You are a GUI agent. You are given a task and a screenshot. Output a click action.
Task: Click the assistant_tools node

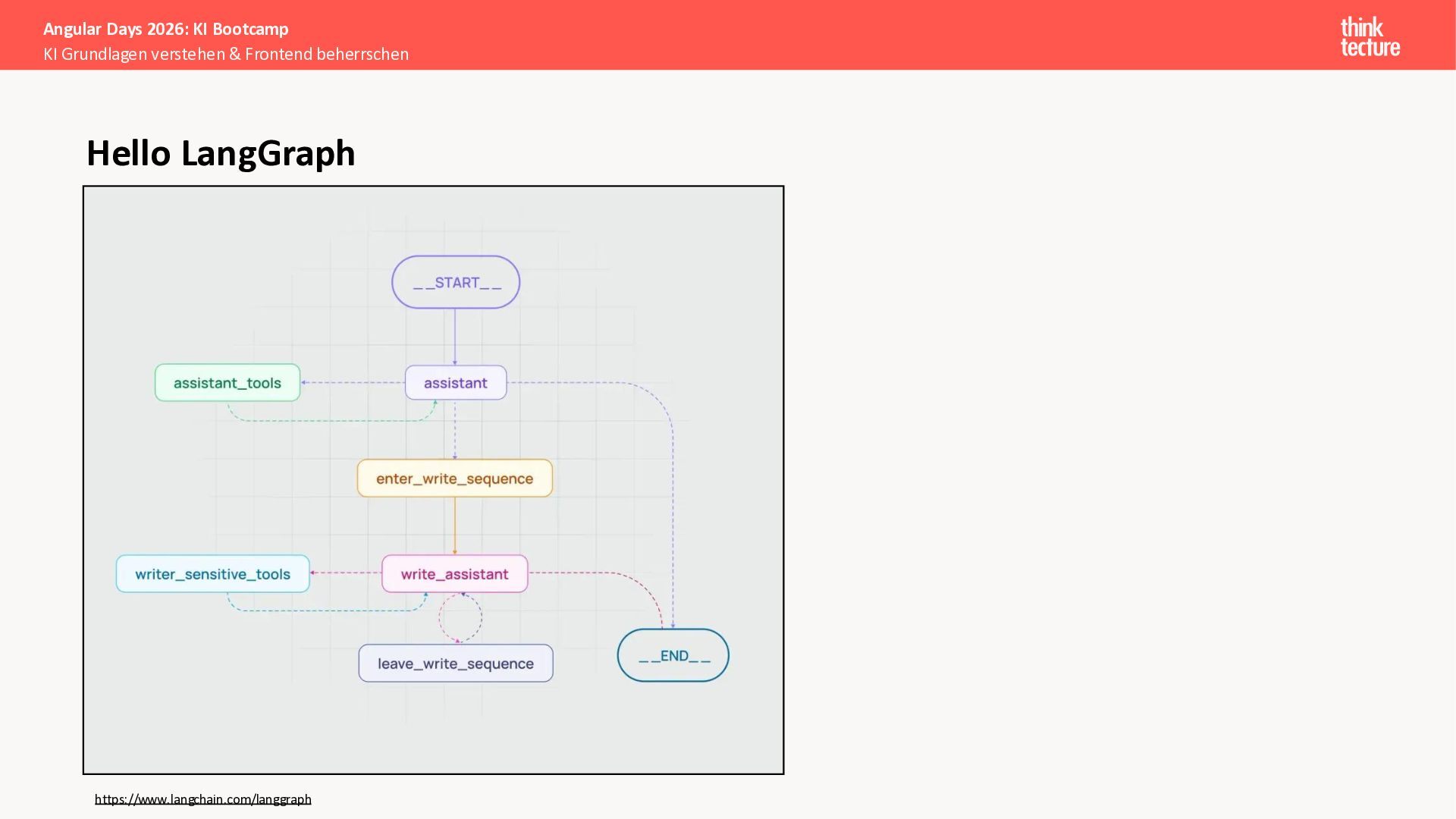point(227,383)
